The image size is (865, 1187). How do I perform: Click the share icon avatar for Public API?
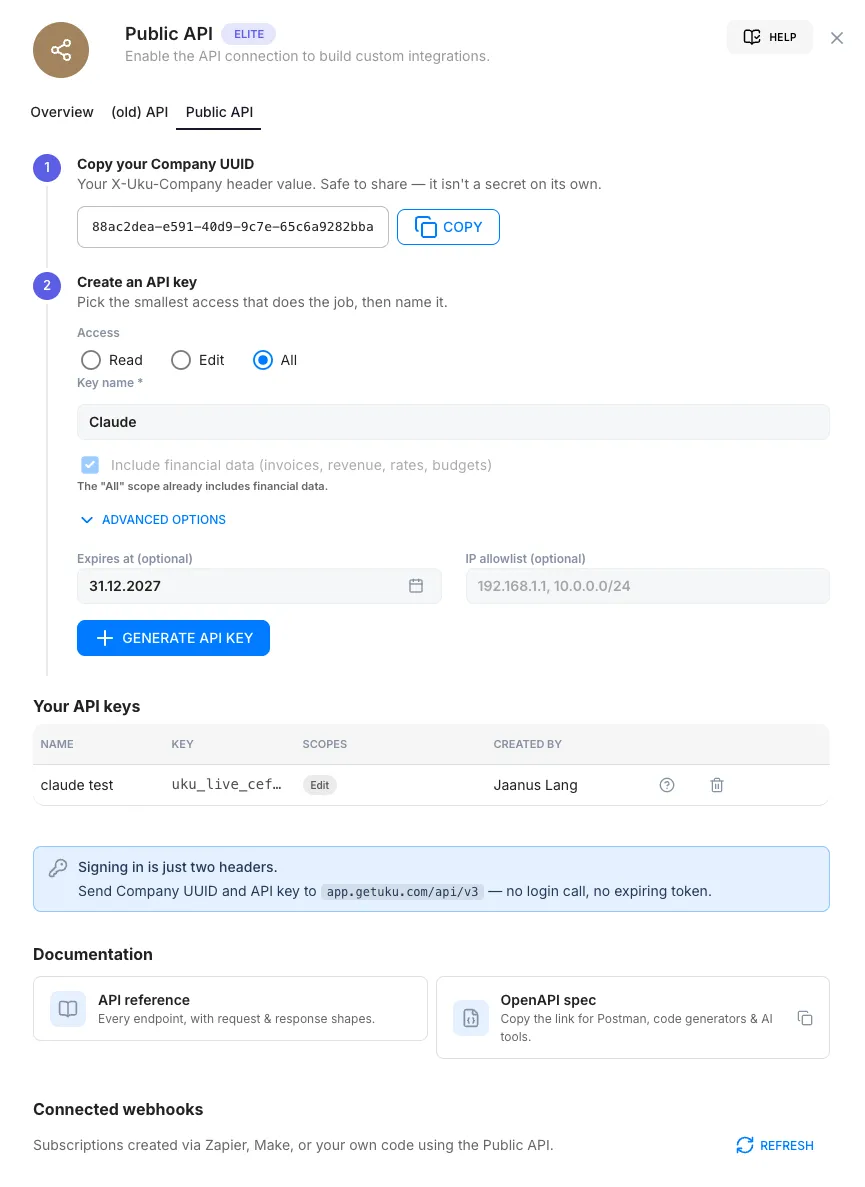[x=61, y=50]
